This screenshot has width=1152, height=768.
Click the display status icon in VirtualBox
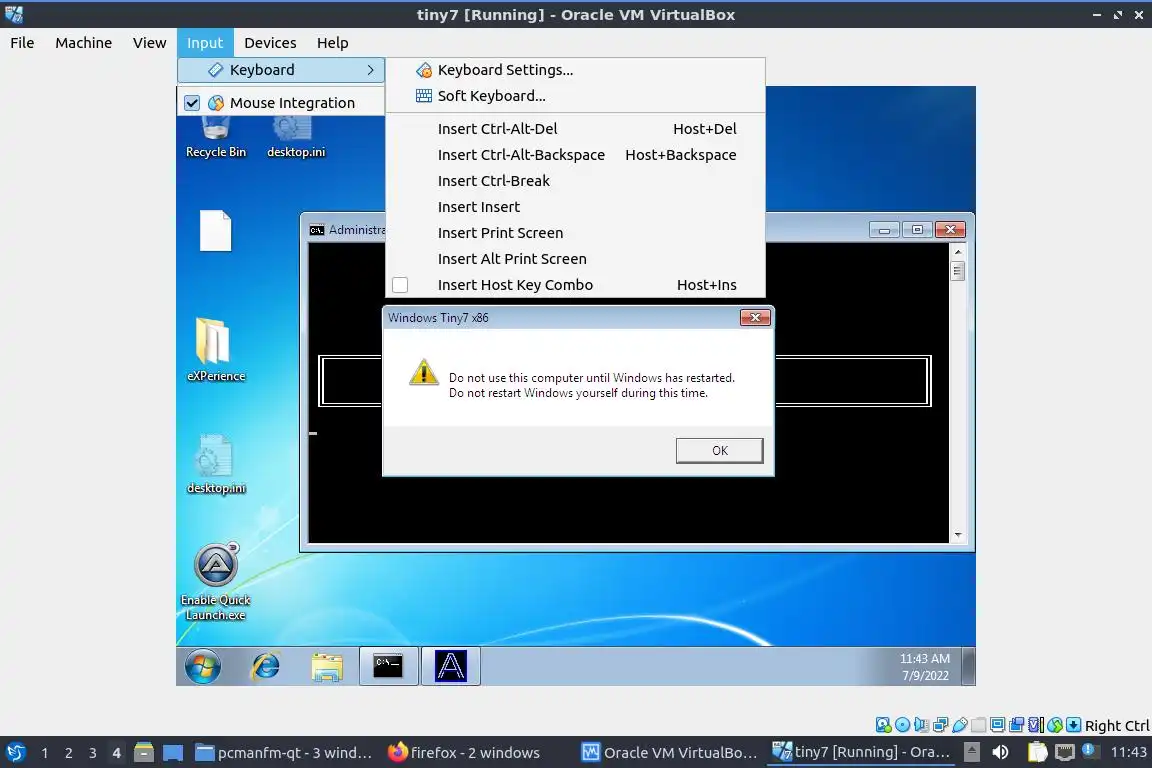point(998,725)
